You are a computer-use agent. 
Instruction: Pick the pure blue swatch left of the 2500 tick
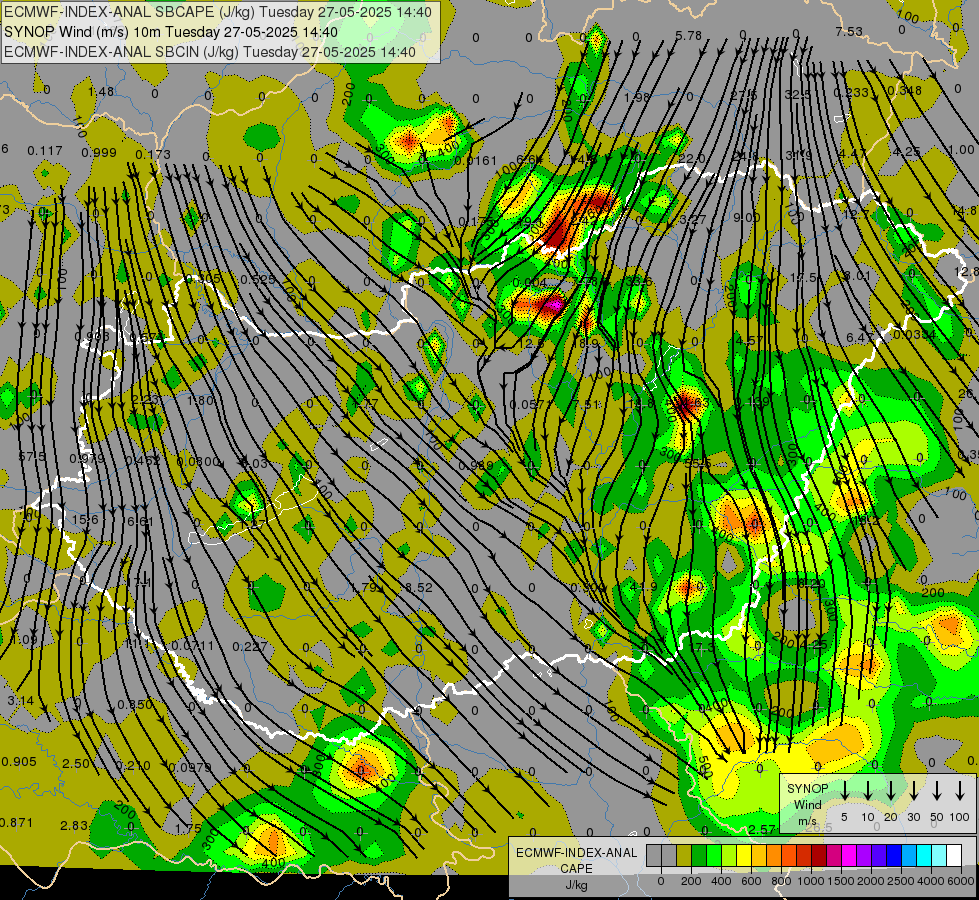coord(893,855)
